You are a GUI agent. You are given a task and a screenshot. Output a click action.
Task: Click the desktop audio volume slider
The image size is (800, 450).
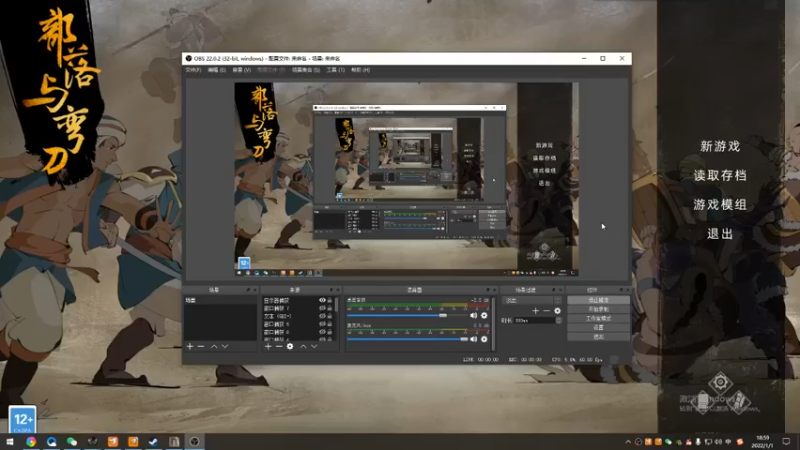pos(407,315)
